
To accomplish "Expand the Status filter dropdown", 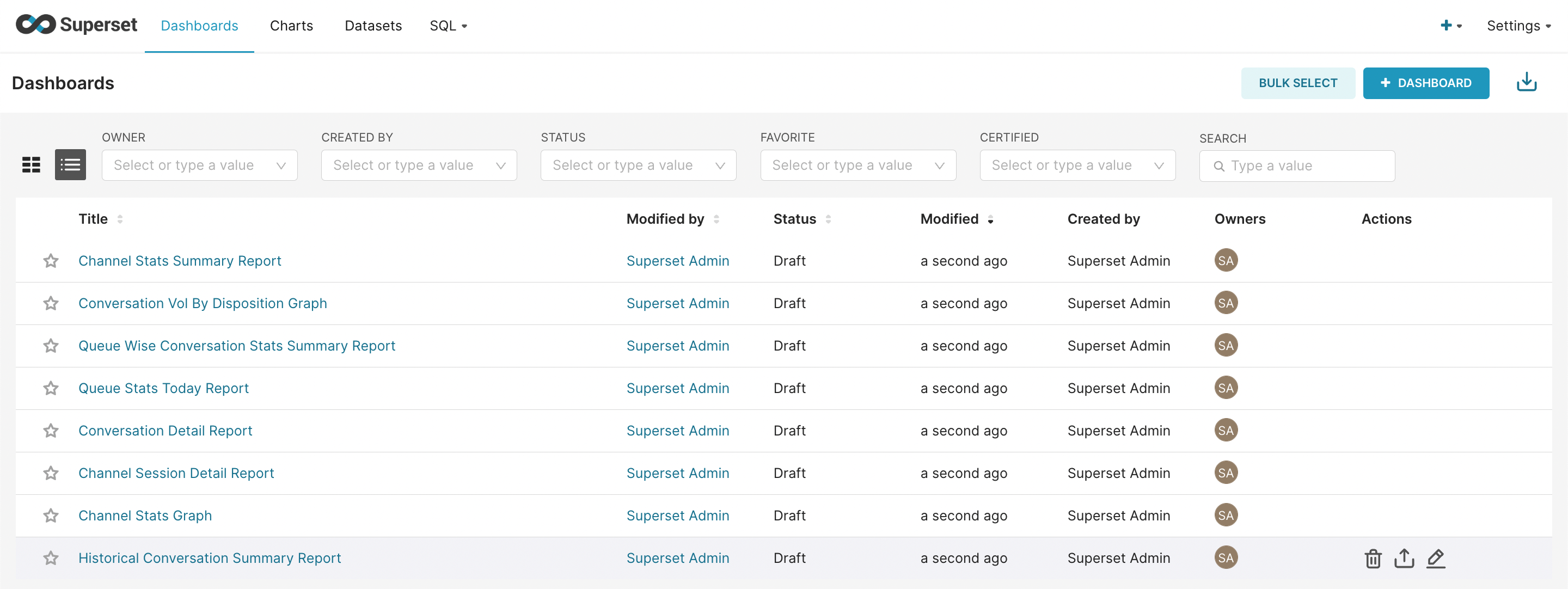I will pyautogui.click(x=638, y=165).
